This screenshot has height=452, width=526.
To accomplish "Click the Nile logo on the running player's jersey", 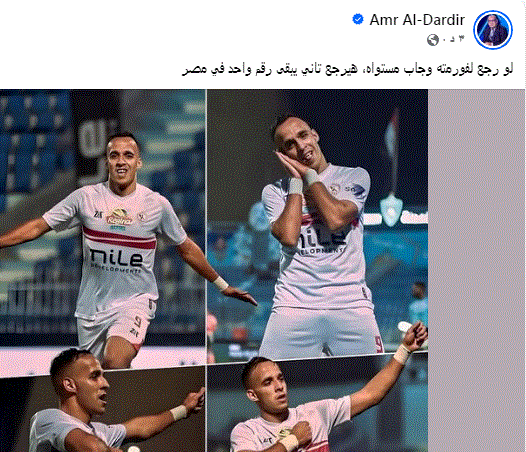I will [116, 260].
